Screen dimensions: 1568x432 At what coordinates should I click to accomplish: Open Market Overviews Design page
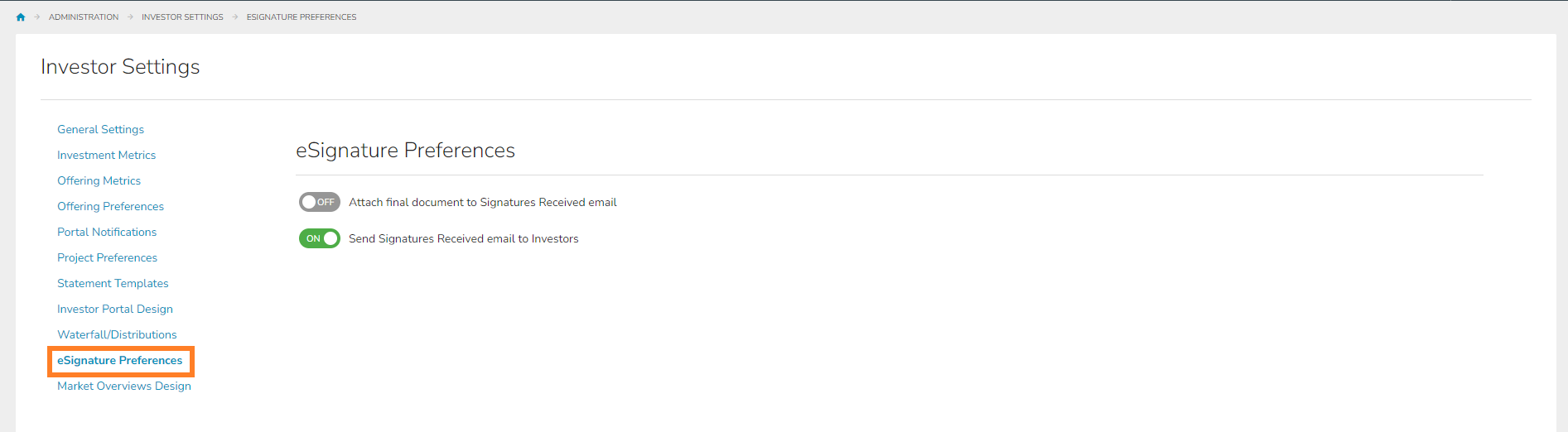(x=124, y=386)
